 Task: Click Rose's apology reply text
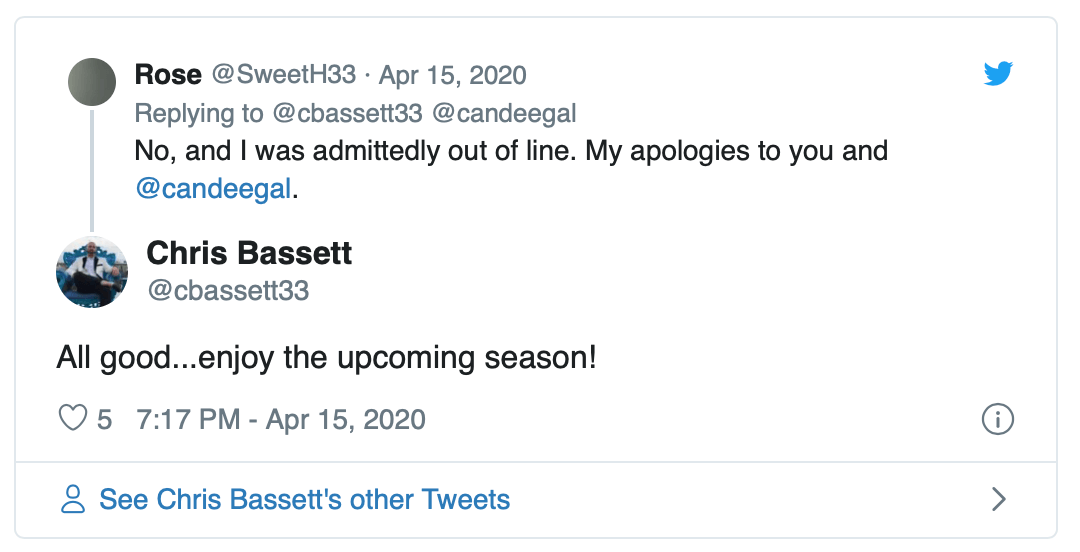tap(510, 152)
